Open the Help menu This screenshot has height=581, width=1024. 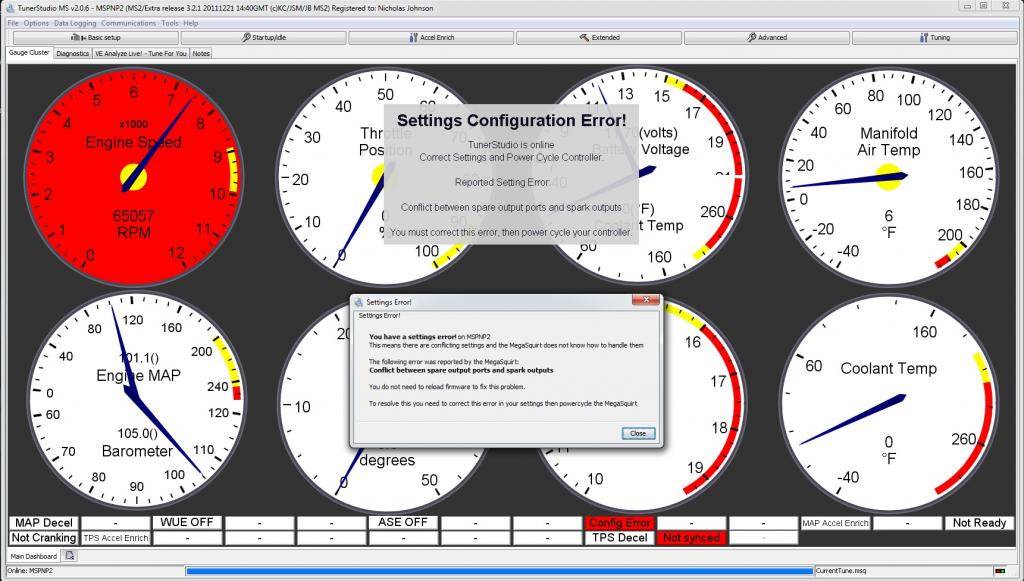pos(191,23)
